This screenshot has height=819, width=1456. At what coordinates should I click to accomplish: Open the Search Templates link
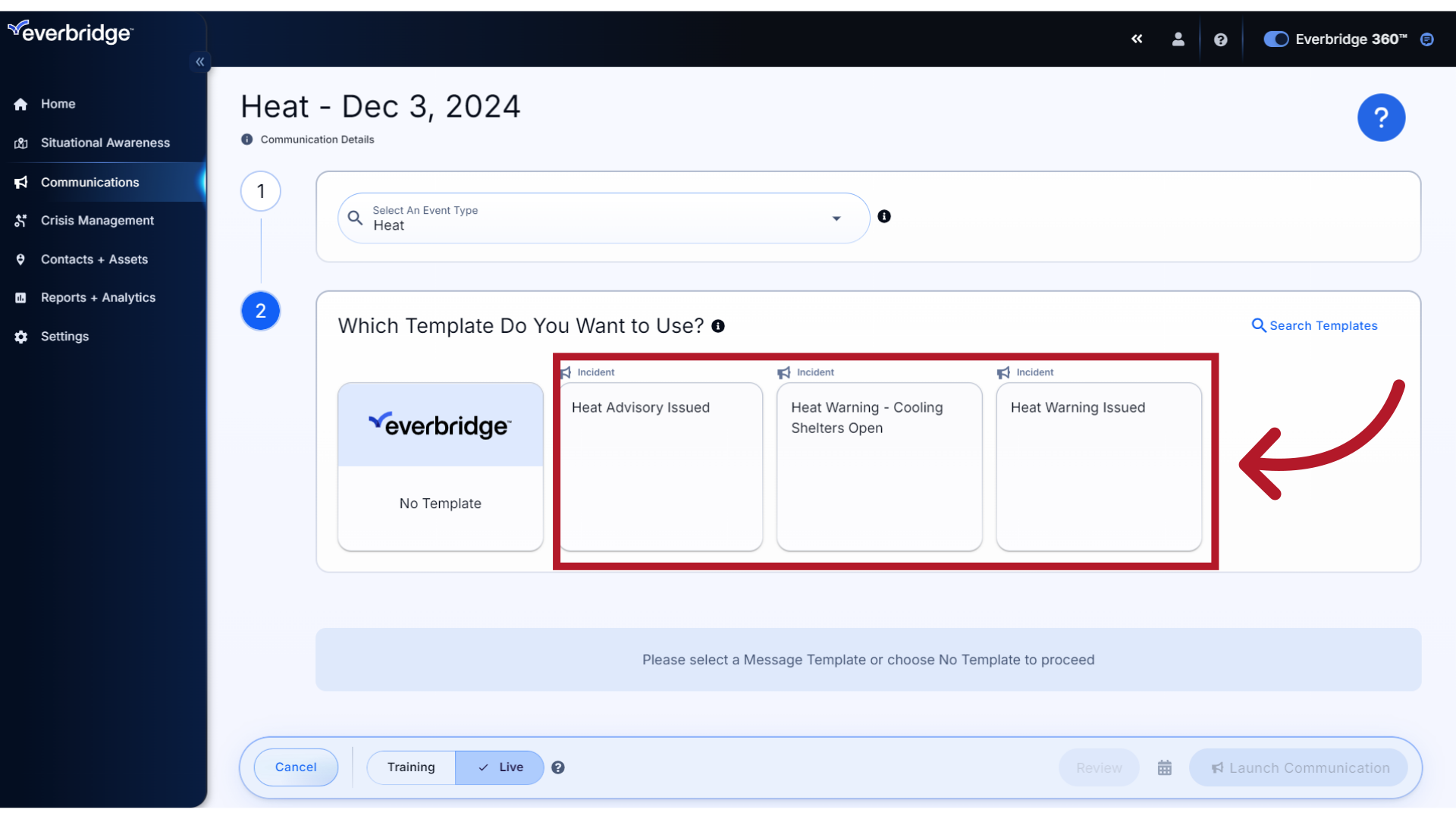[1314, 325]
